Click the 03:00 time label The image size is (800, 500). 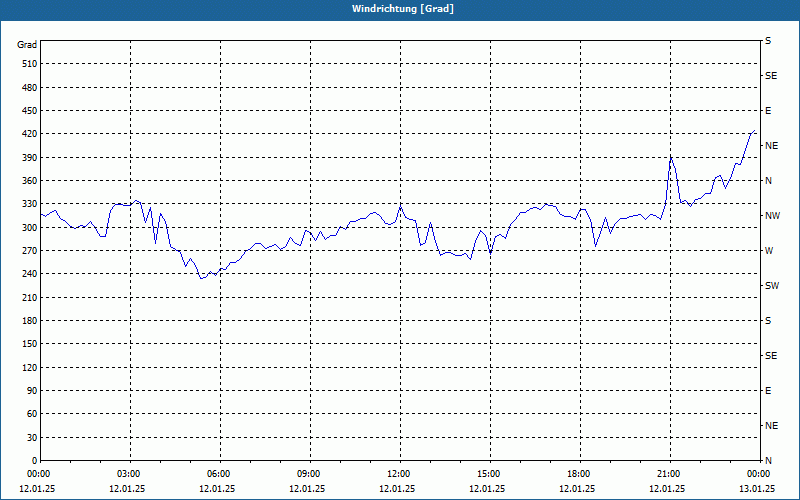131,474
